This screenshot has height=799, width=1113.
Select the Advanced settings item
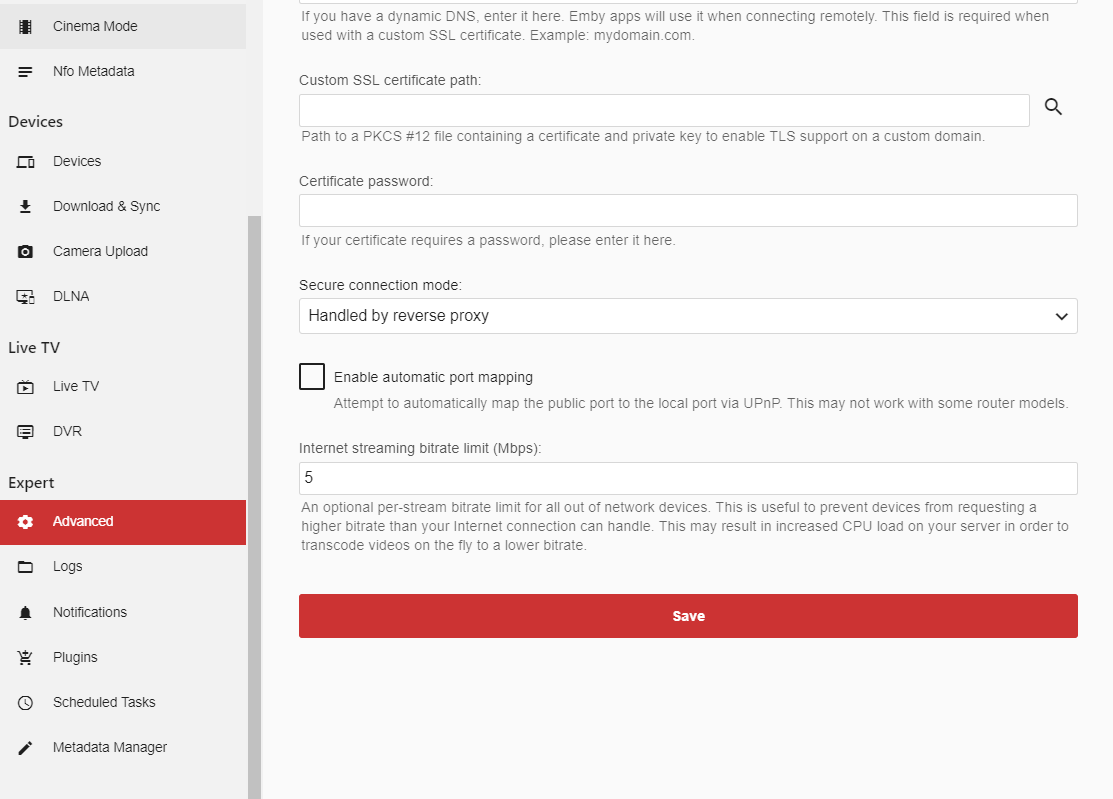coord(83,522)
